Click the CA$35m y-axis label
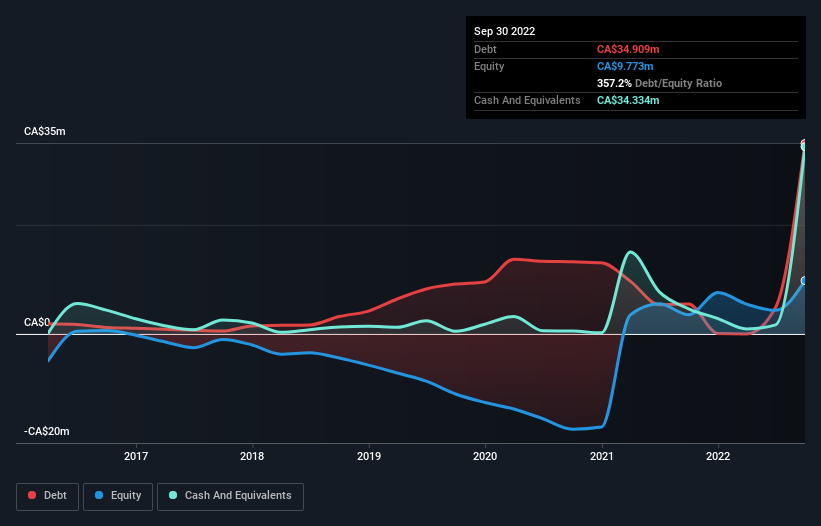Screen dimensions: 821x526 tap(45, 131)
